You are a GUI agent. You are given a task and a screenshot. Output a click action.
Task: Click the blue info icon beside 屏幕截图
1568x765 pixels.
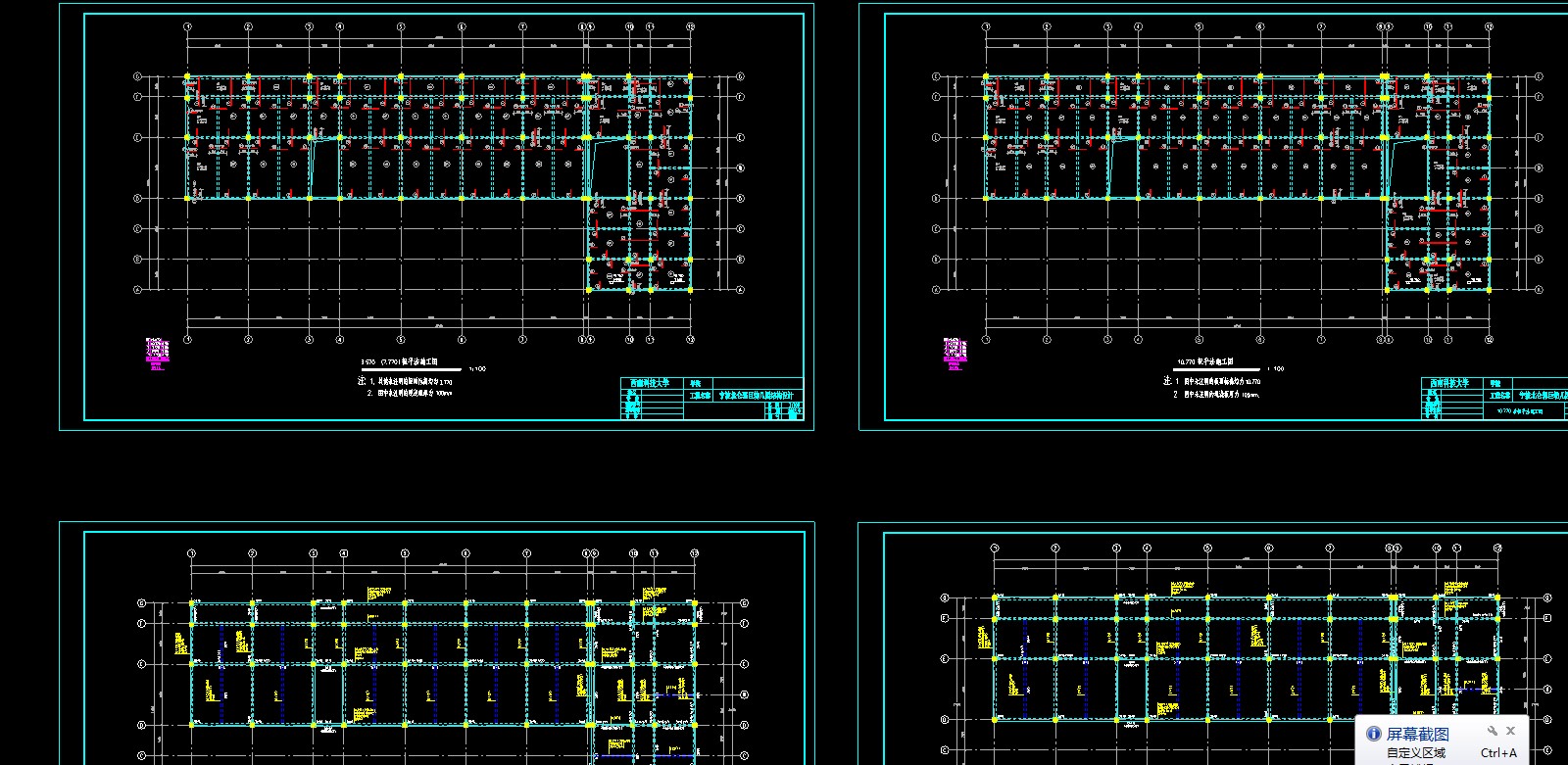click(1373, 734)
